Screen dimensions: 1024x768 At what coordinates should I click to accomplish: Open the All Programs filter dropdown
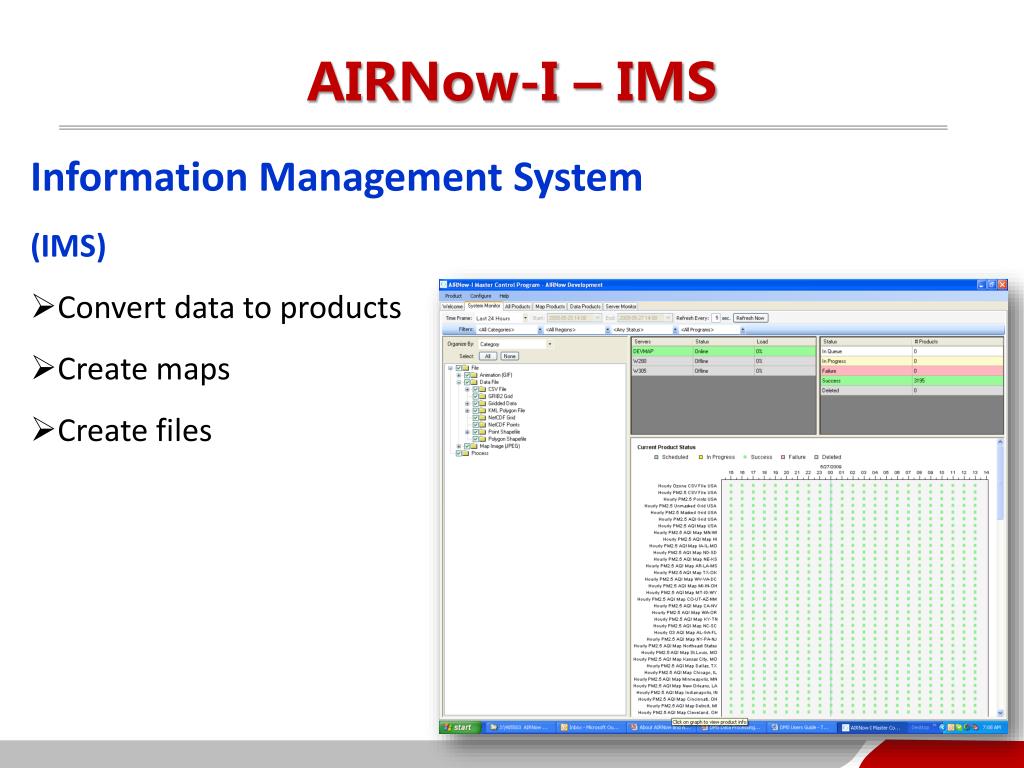tap(712, 330)
